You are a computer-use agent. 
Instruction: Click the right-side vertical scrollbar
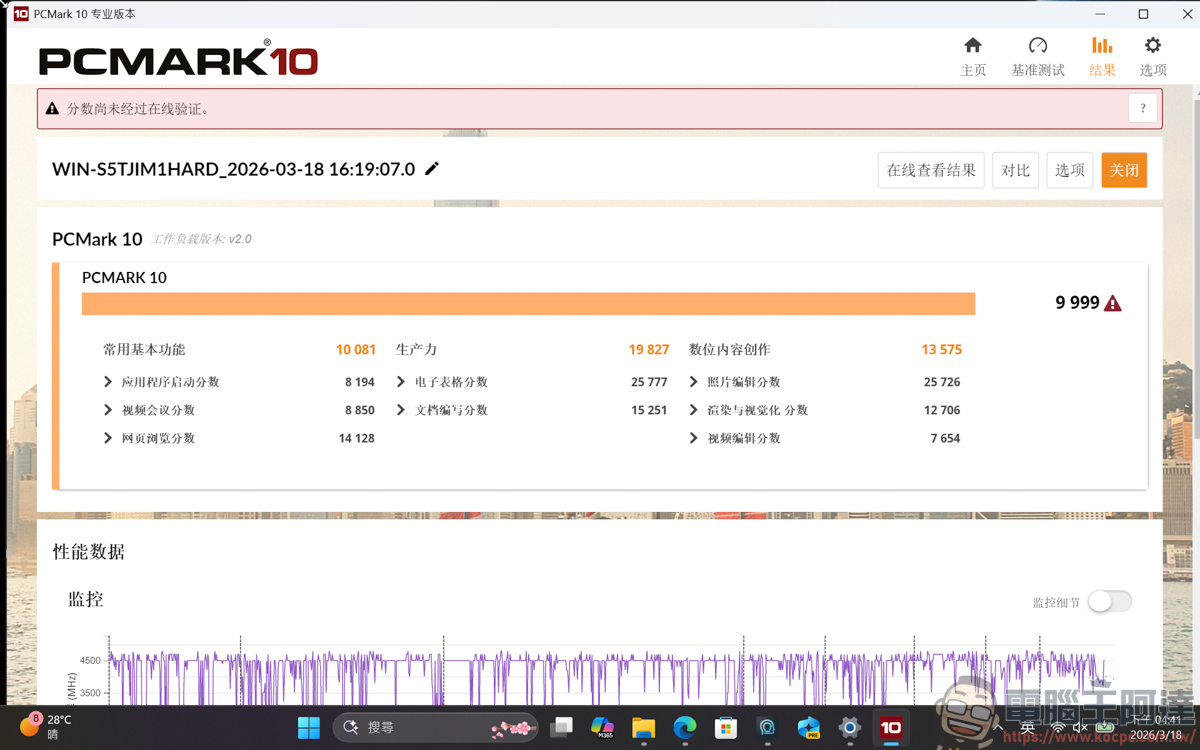coord(1193,300)
